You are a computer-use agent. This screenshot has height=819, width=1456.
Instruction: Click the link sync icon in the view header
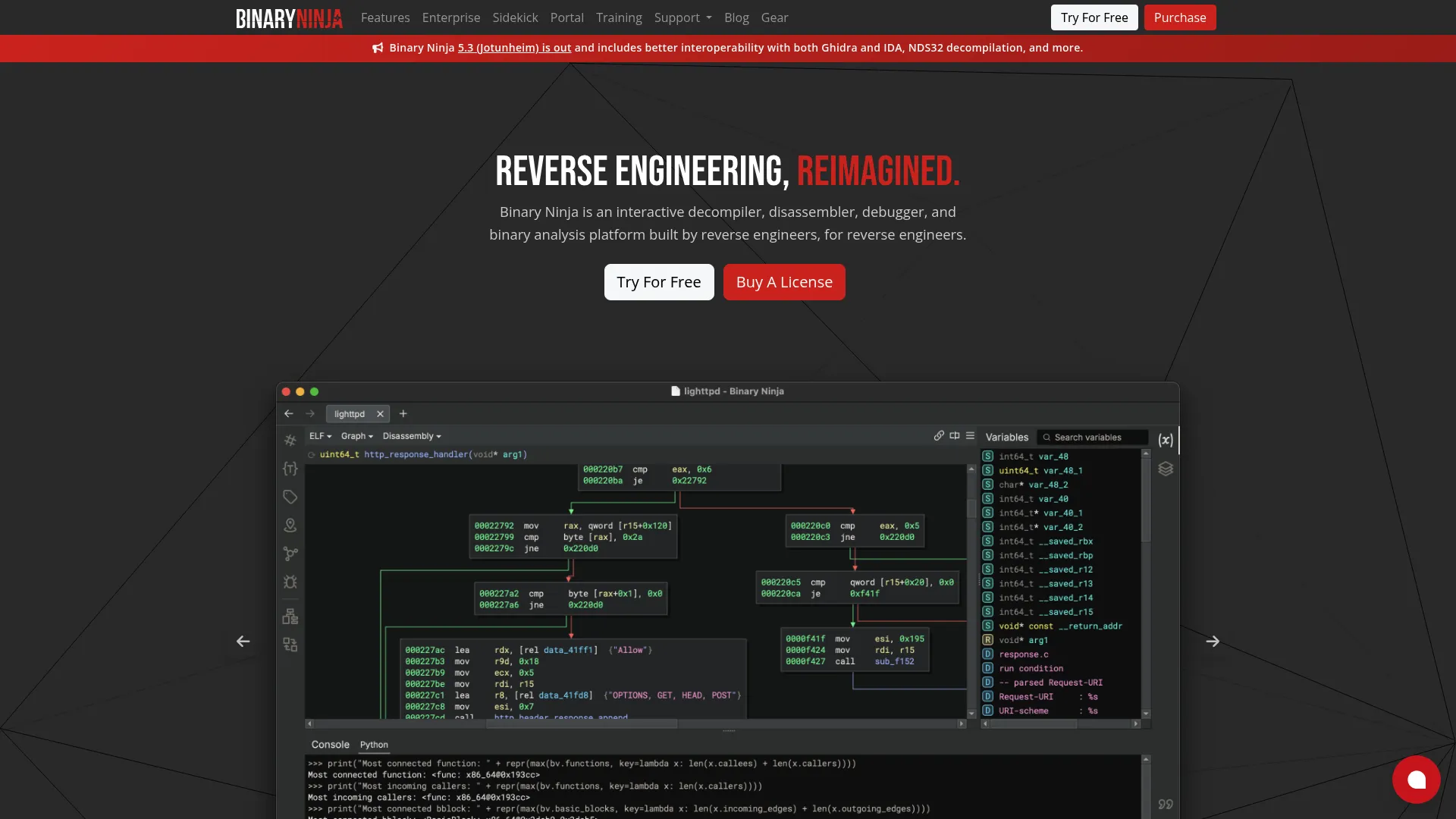(x=939, y=435)
